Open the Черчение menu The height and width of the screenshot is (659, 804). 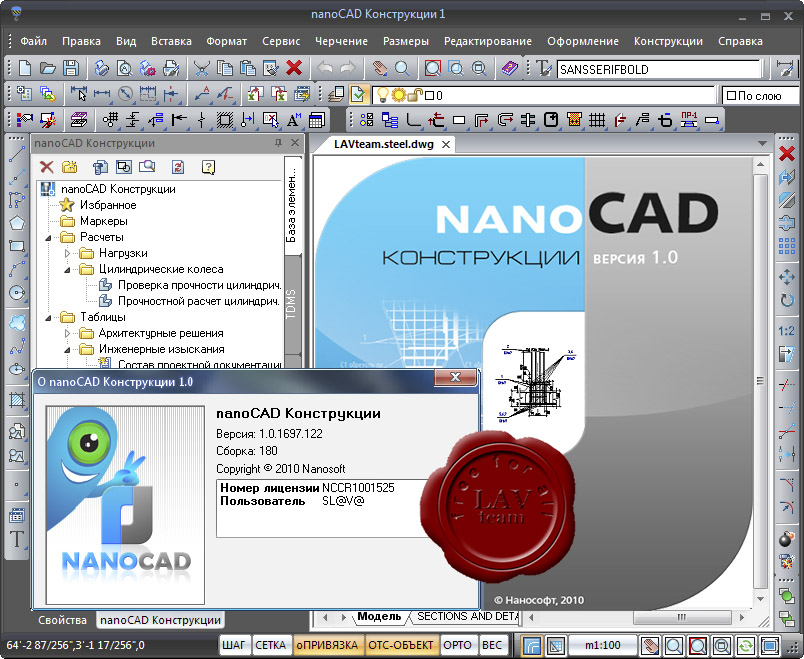[341, 41]
